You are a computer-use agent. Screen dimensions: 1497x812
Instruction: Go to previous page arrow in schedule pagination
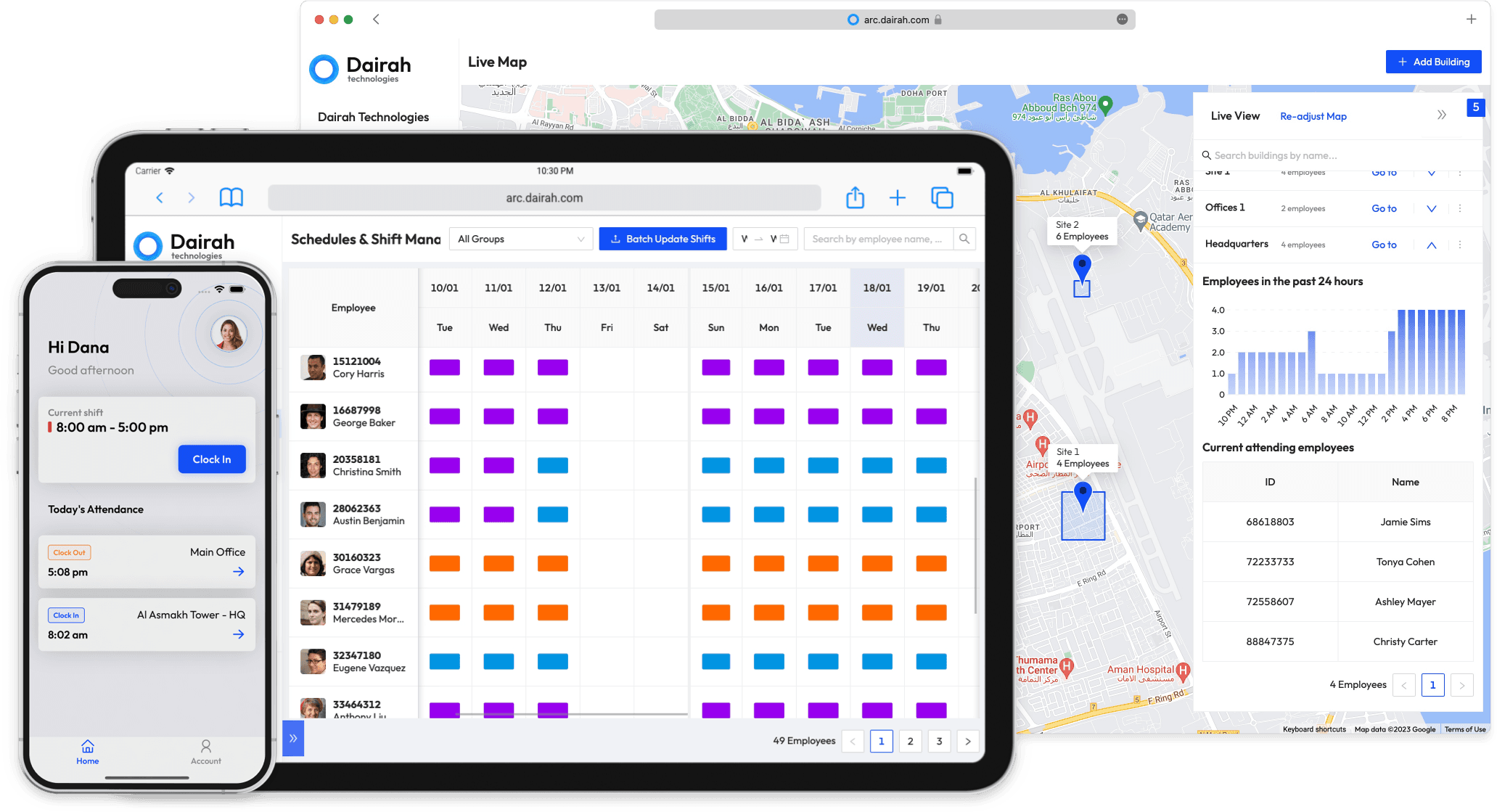pos(853,741)
